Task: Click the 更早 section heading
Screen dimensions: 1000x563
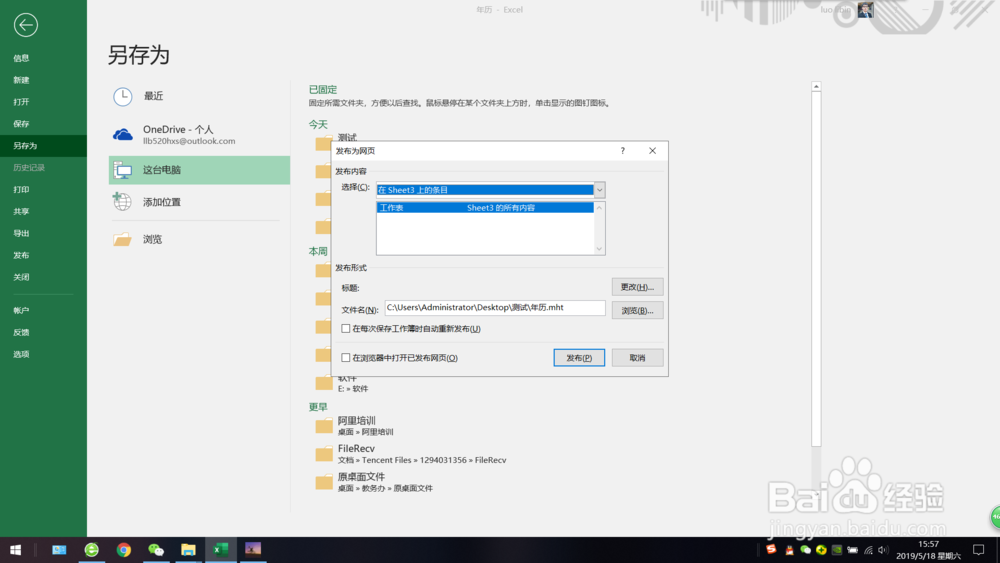Action: click(x=318, y=407)
